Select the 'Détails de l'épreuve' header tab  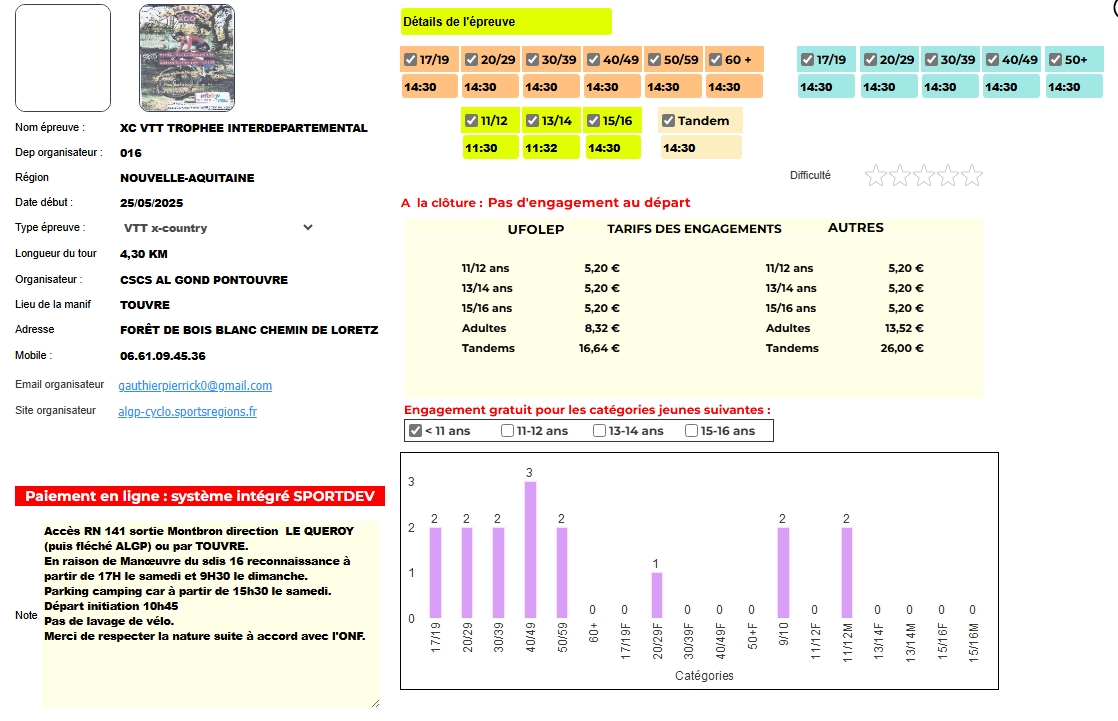pyautogui.click(x=505, y=22)
